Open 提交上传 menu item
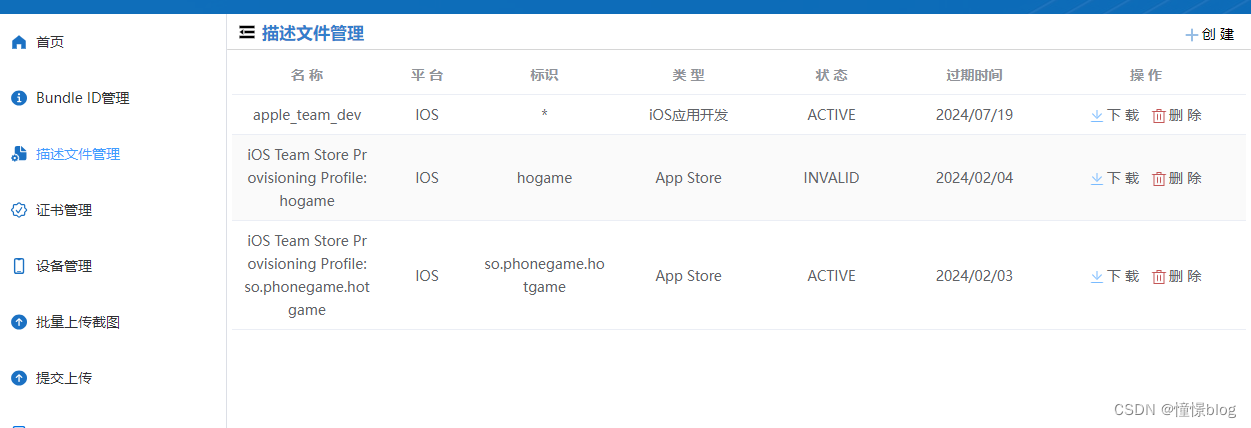 (x=64, y=378)
